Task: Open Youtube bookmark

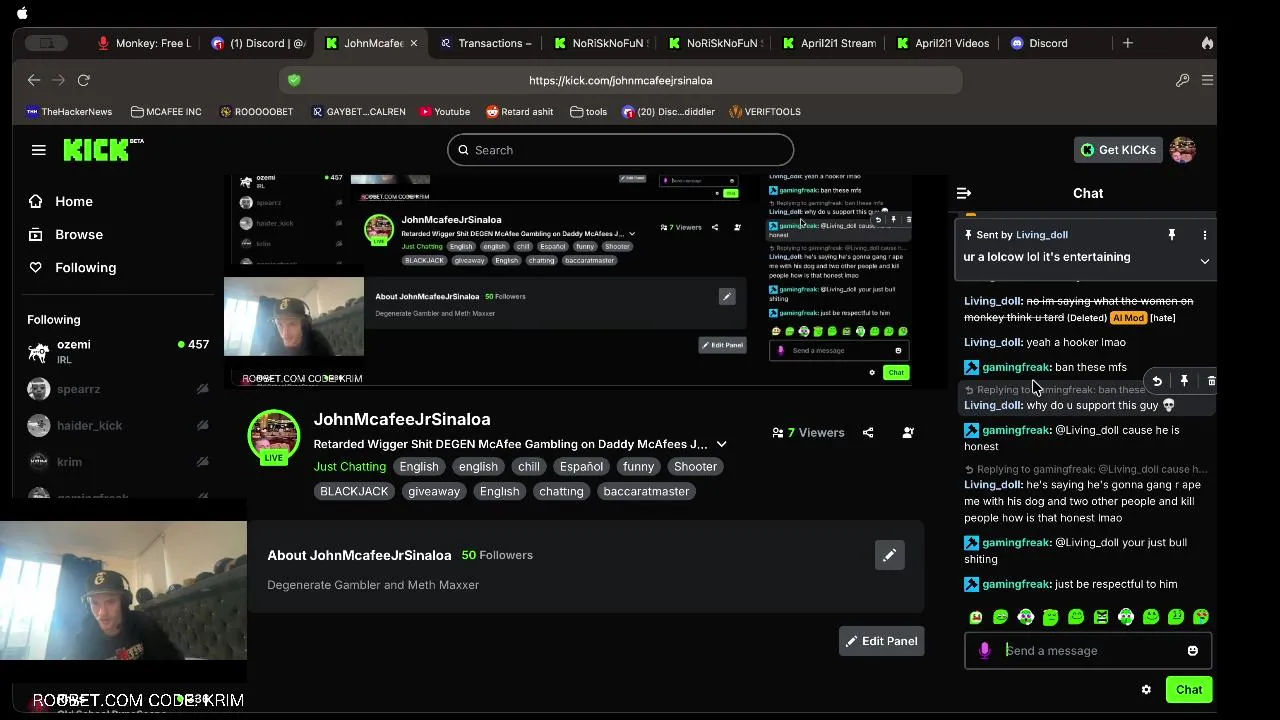Action: tap(445, 112)
